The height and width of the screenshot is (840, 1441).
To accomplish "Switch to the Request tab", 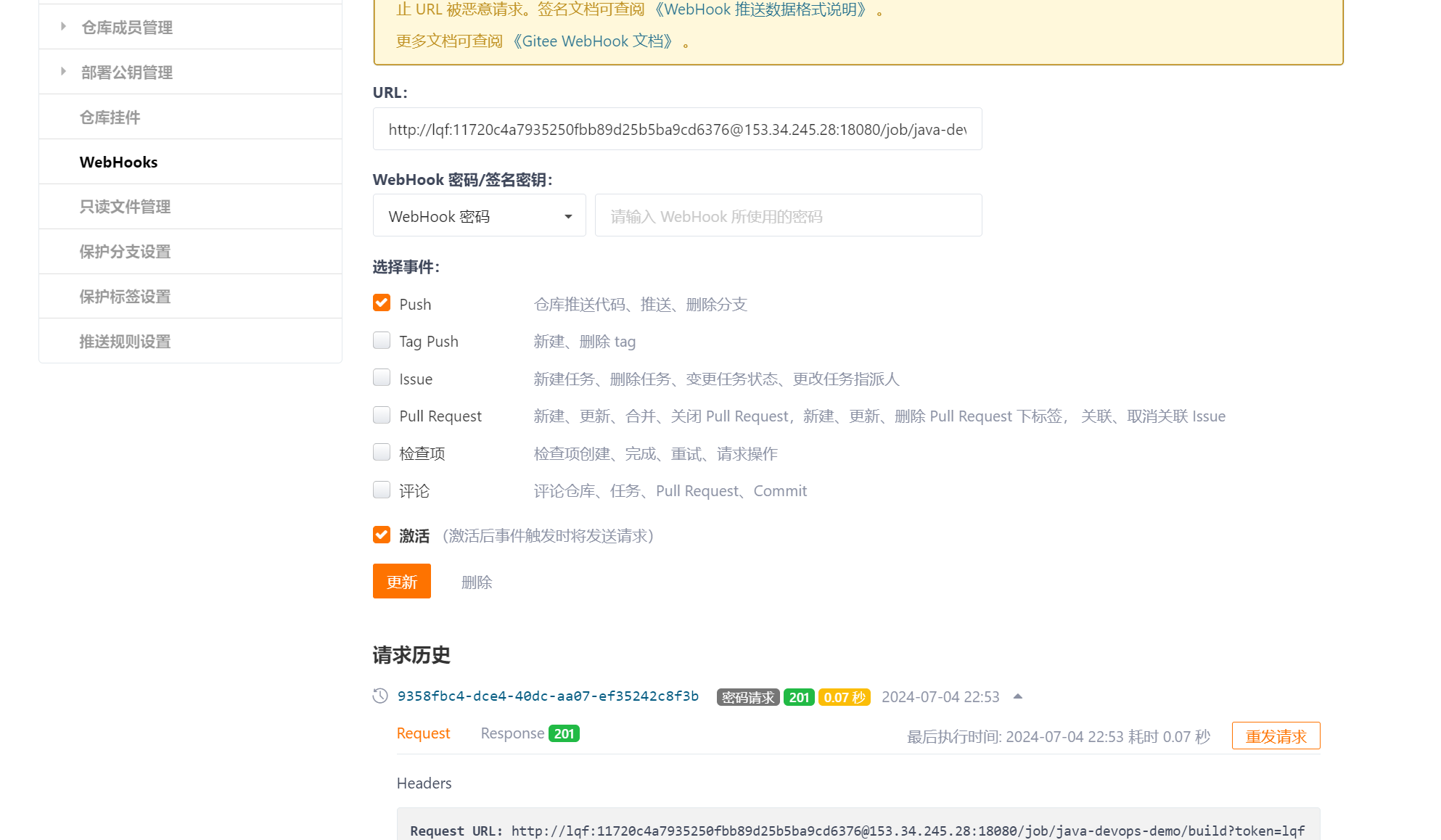I will pyautogui.click(x=423, y=733).
